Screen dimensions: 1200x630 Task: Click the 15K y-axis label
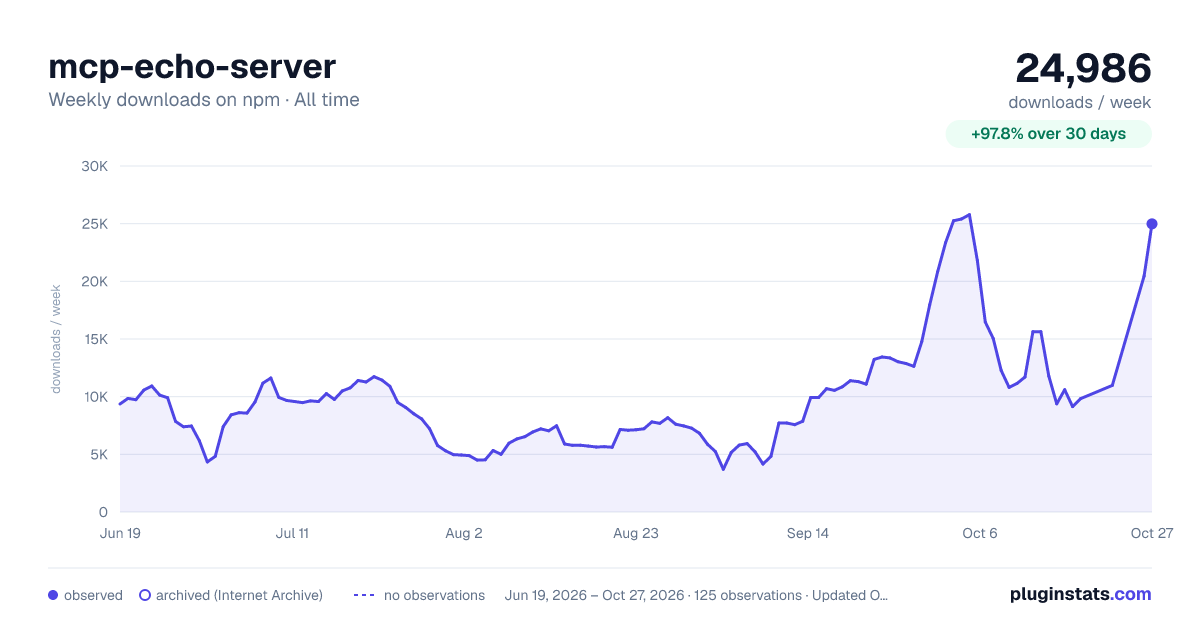click(94, 339)
